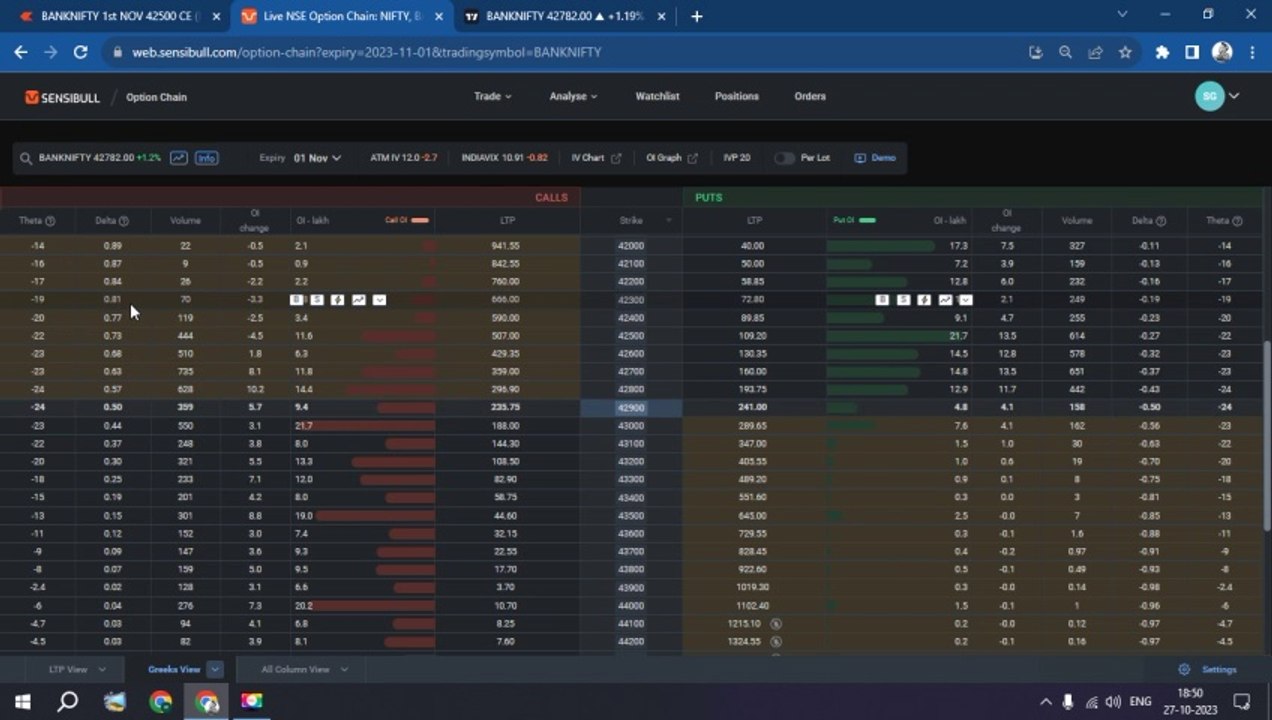The image size is (1272, 720).
Task: Click the Delta help icon in the puts header
Action: click(1165, 221)
